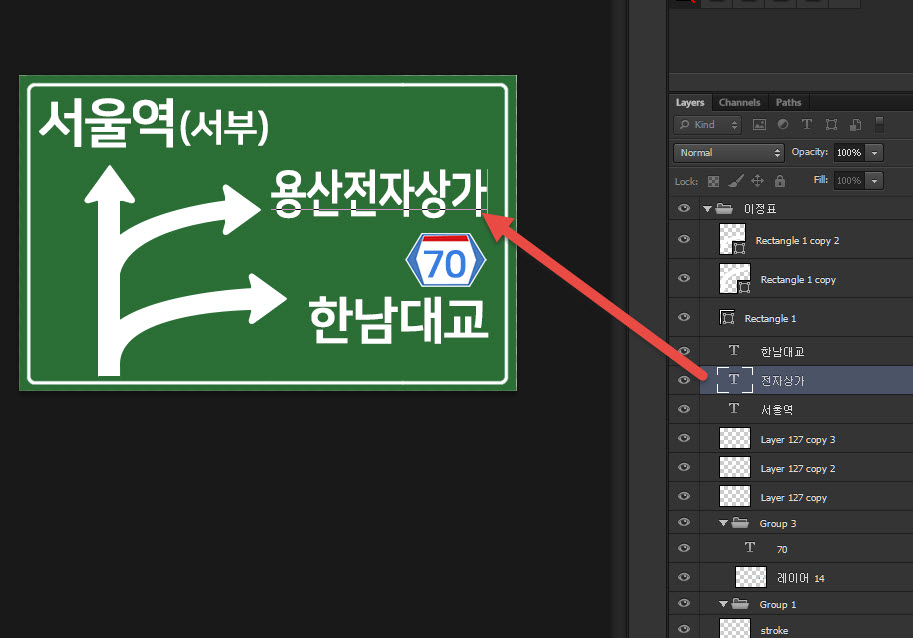Hide the Rectangle 1 copy layer

coord(684,278)
